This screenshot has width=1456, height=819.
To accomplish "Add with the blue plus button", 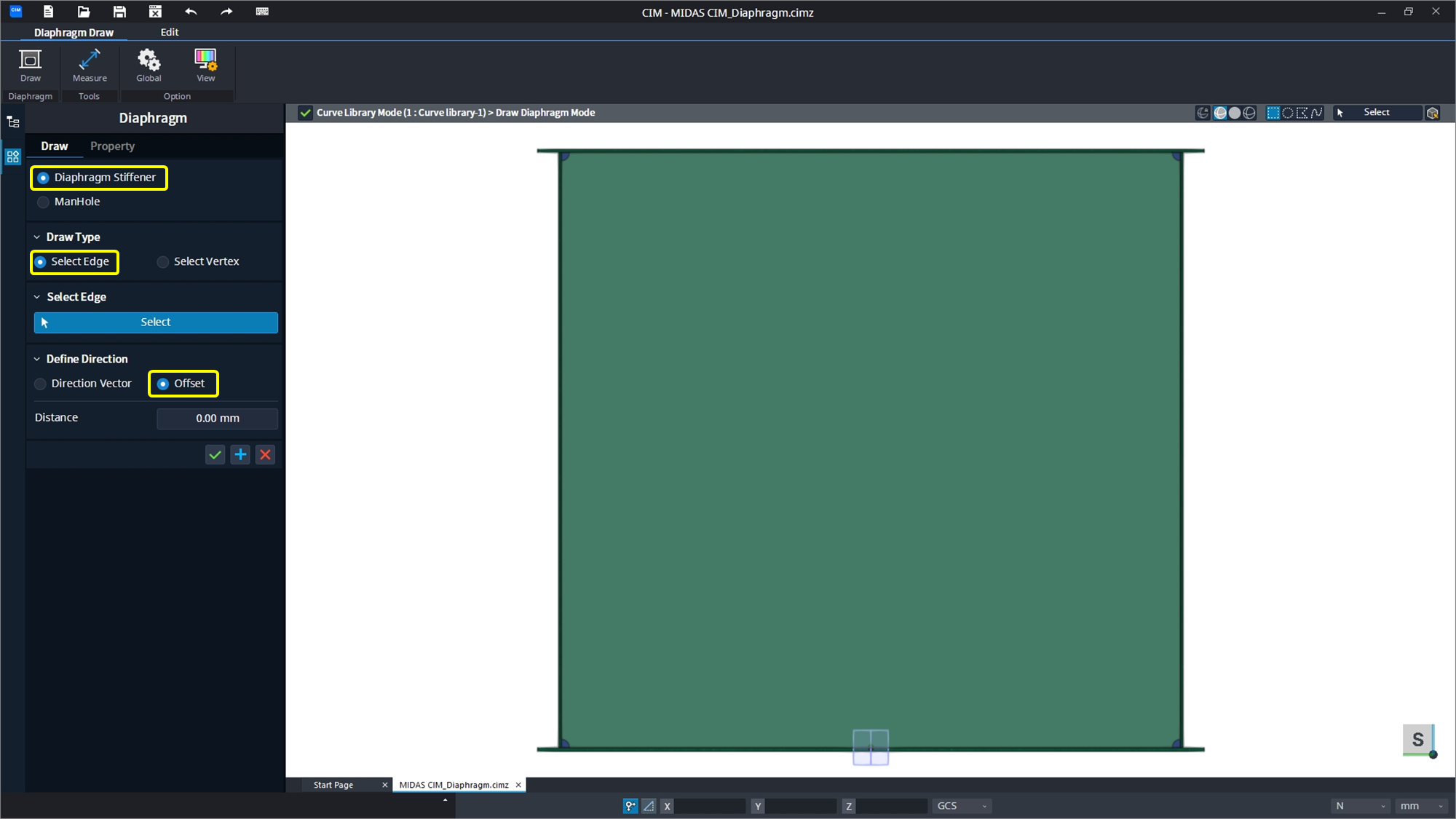I will coord(240,455).
